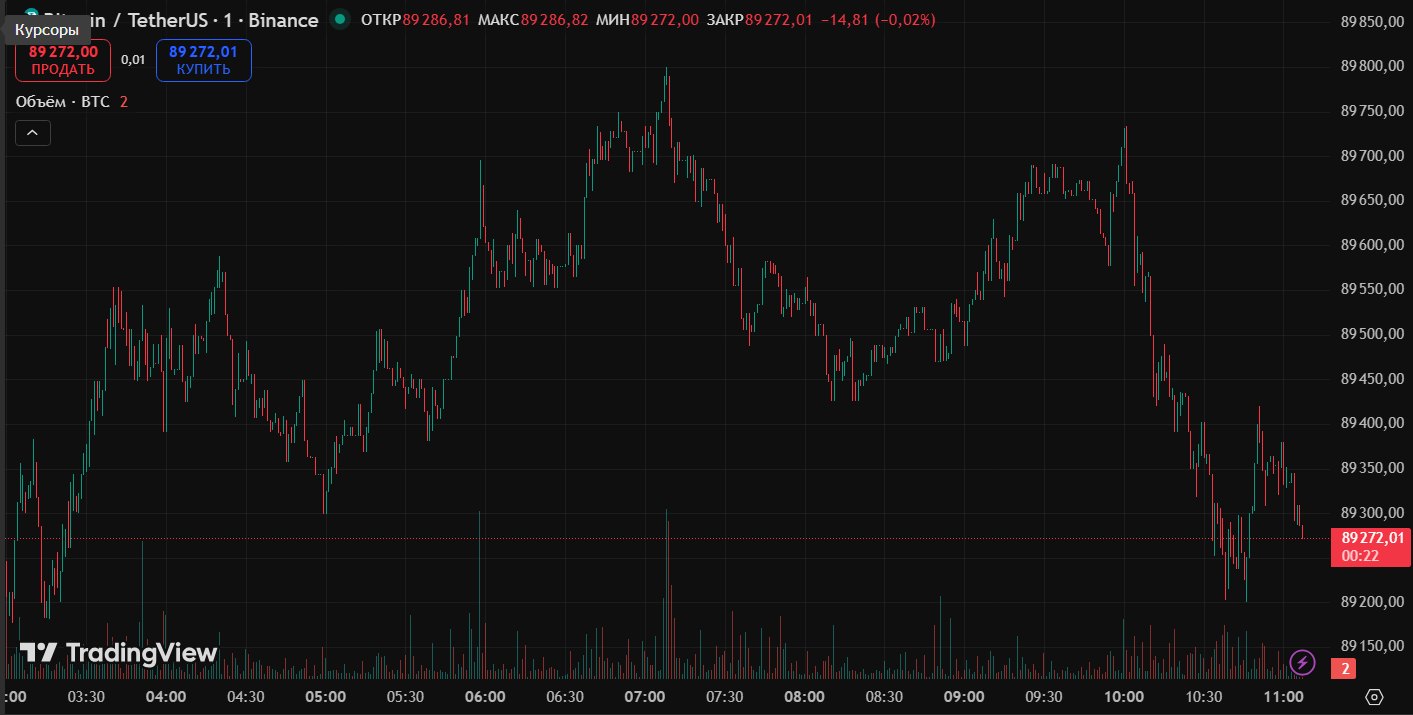The width and height of the screenshot is (1413, 715).
Task: Click the red volume value badge on price axis
Action: pyautogui.click(x=1346, y=669)
